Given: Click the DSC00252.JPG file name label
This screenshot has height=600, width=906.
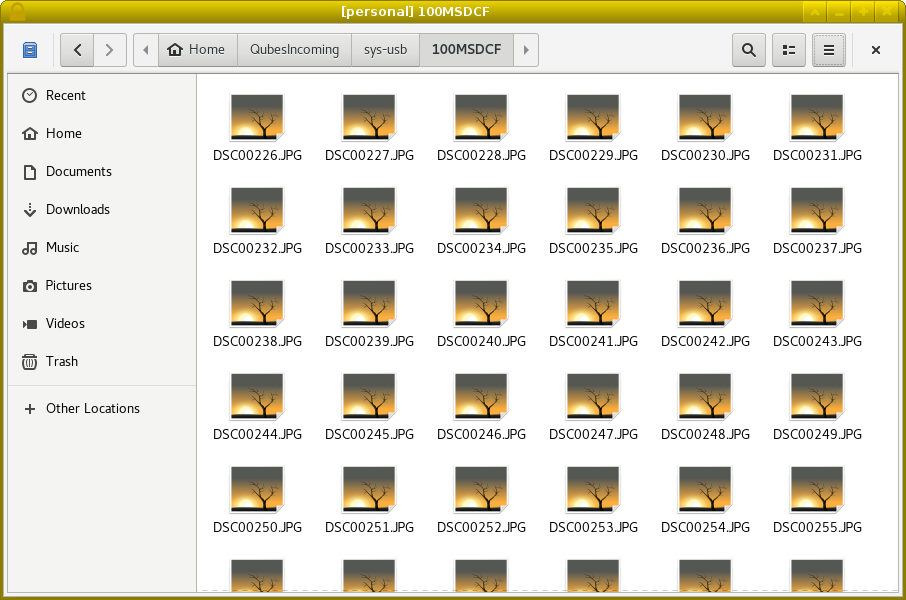Looking at the screenshot, I should click(x=481, y=527).
